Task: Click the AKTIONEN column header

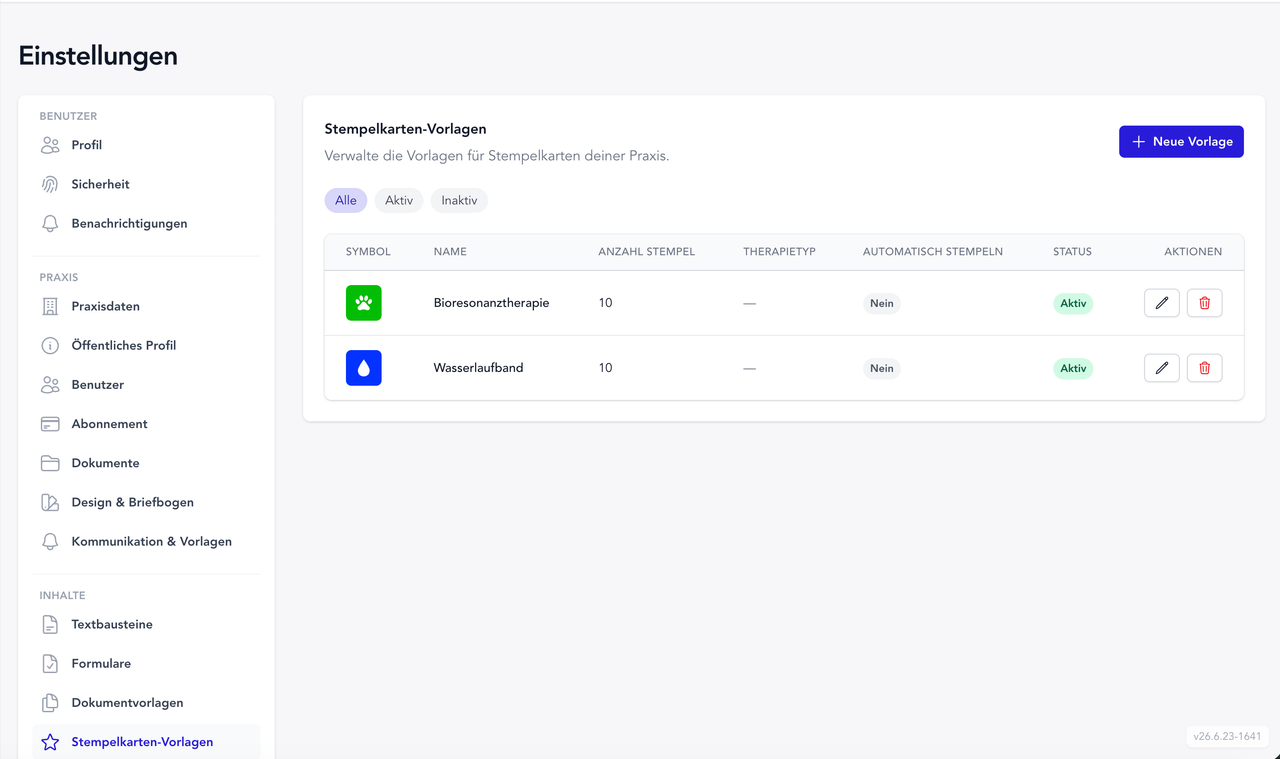Action: coord(1193,252)
